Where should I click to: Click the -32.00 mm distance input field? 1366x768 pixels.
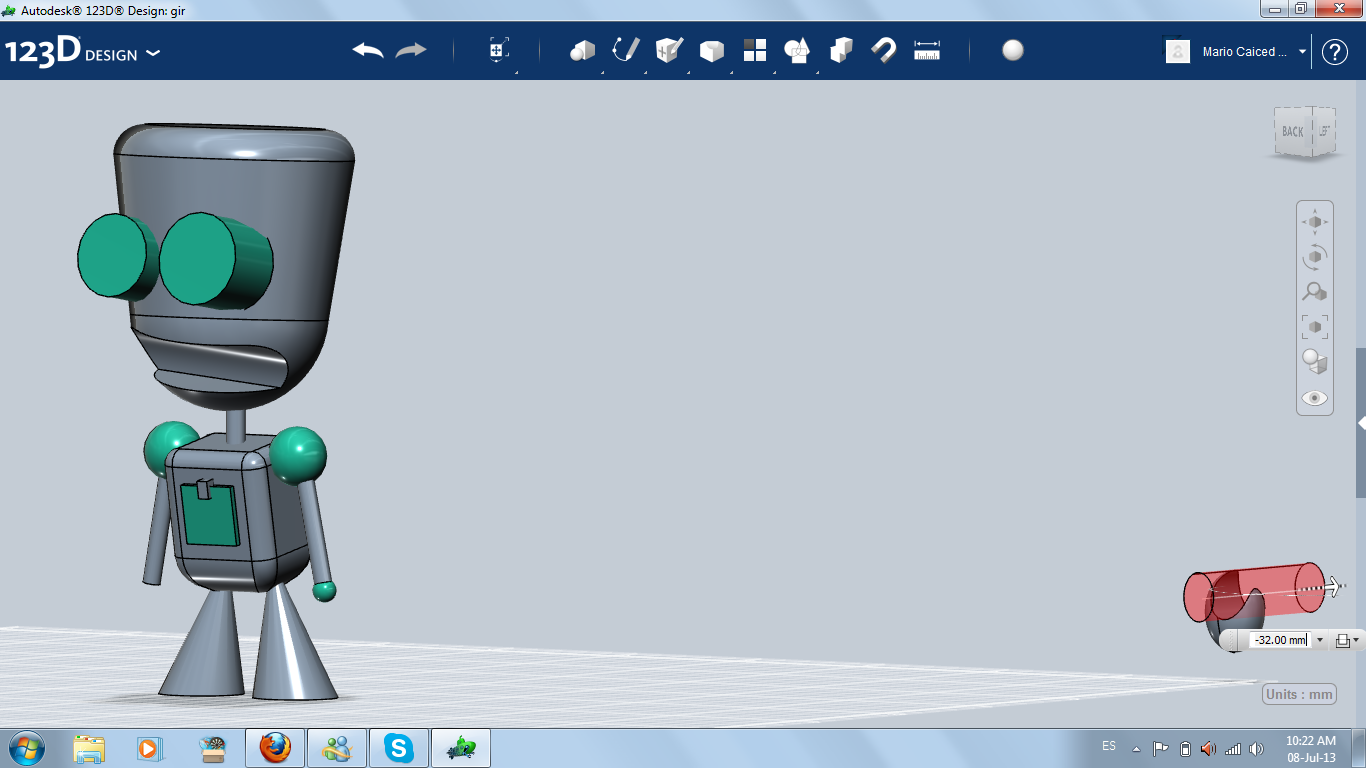pos(1279,640)
